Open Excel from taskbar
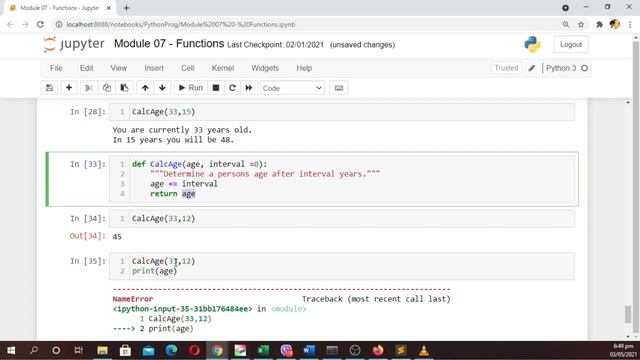640x360 pixels. point(263,350)
